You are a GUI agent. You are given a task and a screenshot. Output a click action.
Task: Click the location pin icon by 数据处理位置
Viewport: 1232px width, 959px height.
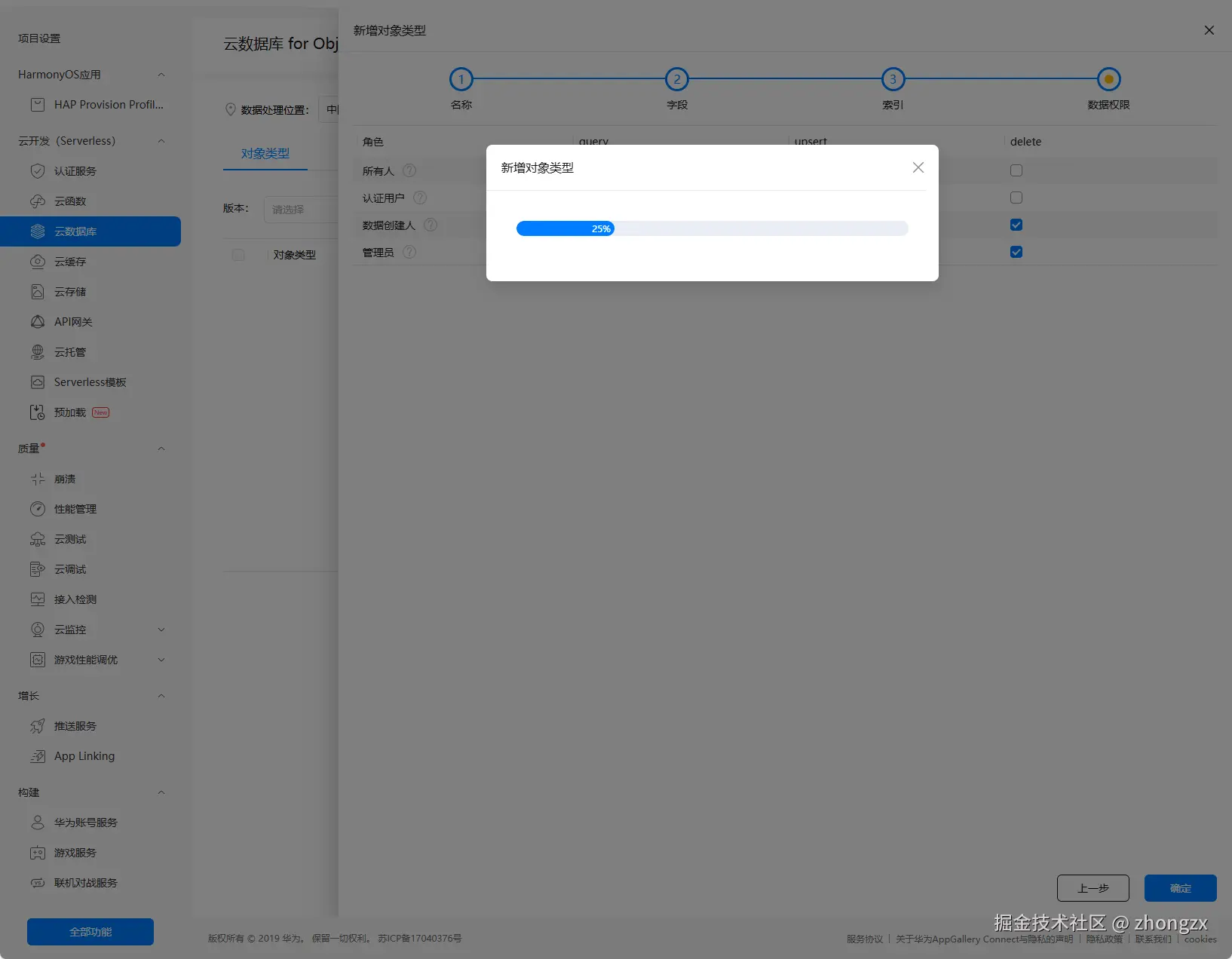pyautogui.click(x=231, y=109)
